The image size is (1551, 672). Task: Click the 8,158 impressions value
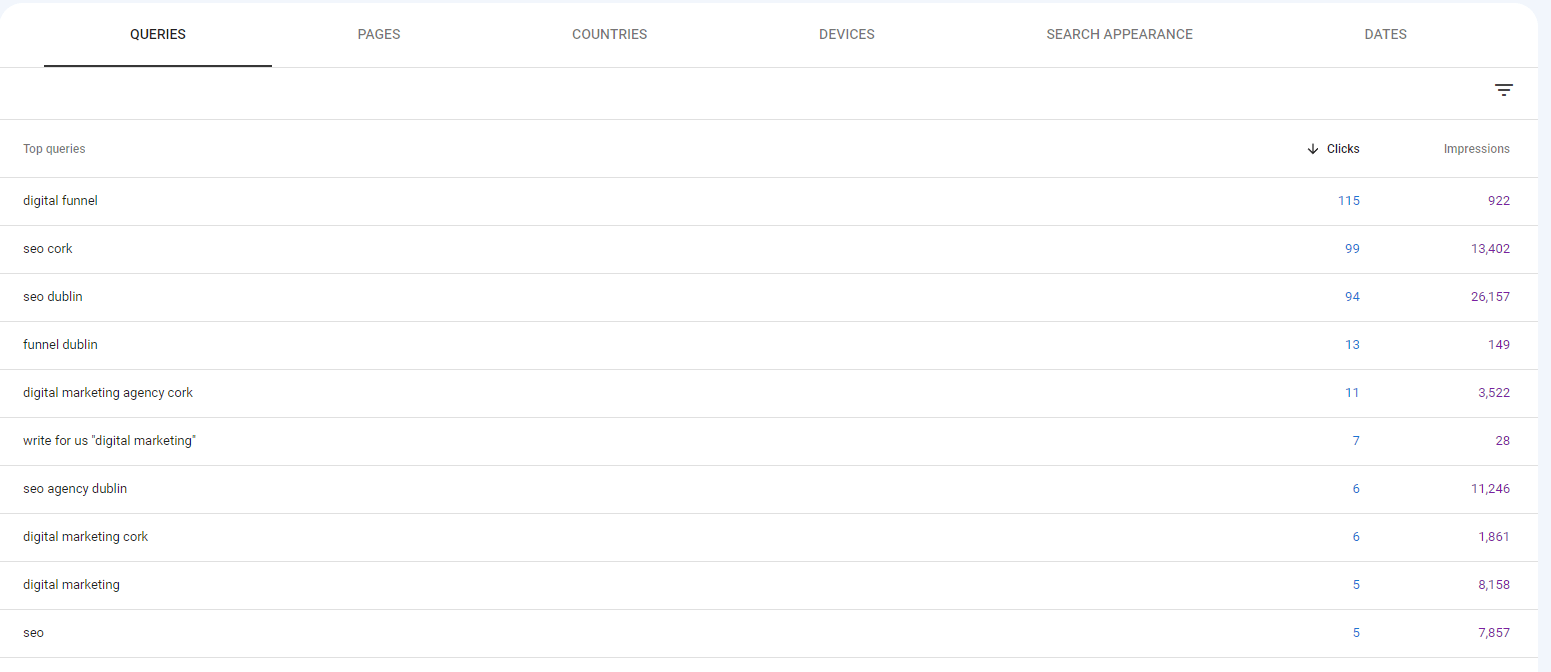[x=1494, y=585]
